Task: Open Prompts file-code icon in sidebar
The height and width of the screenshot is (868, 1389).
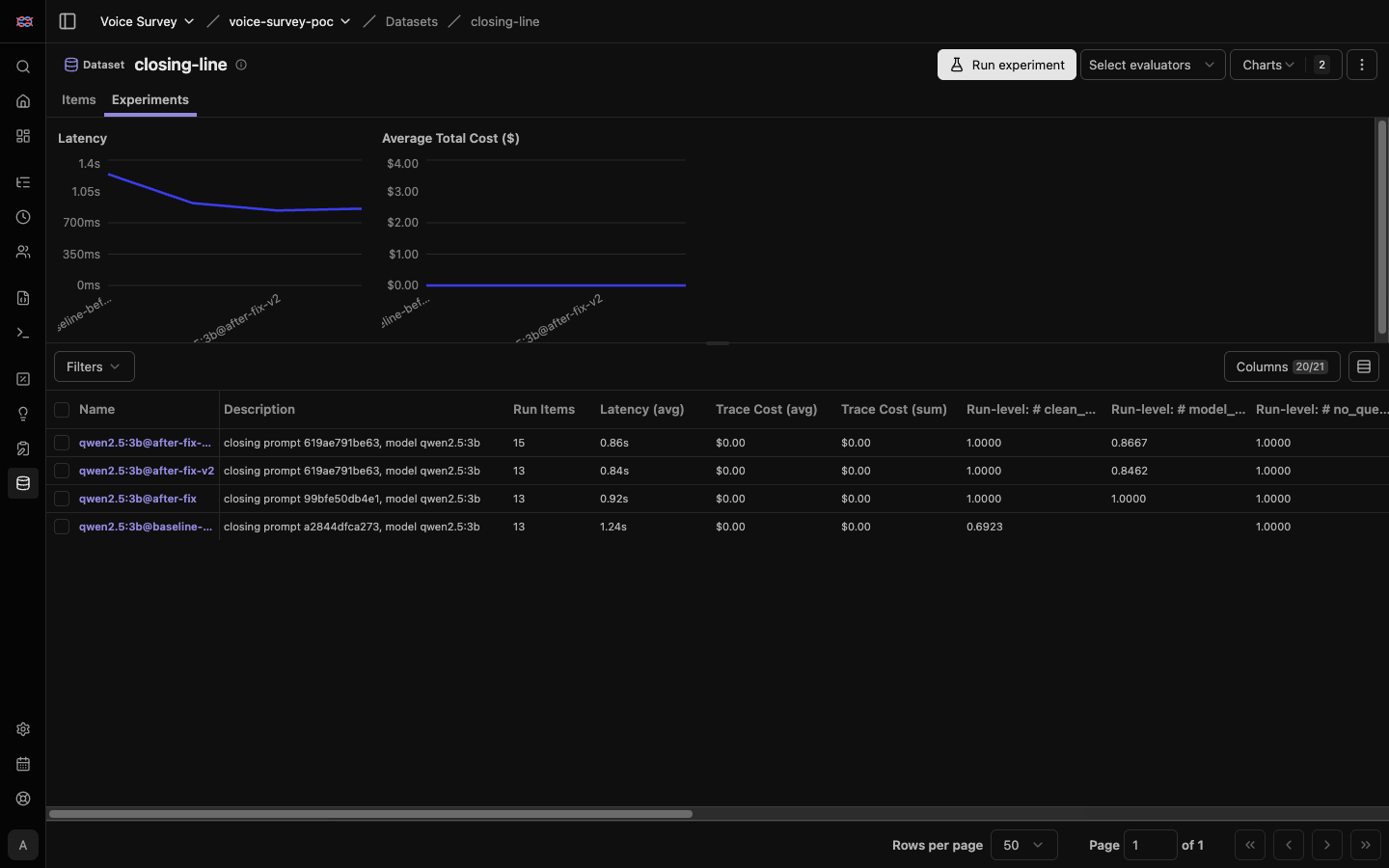Action: coord(23,298)
